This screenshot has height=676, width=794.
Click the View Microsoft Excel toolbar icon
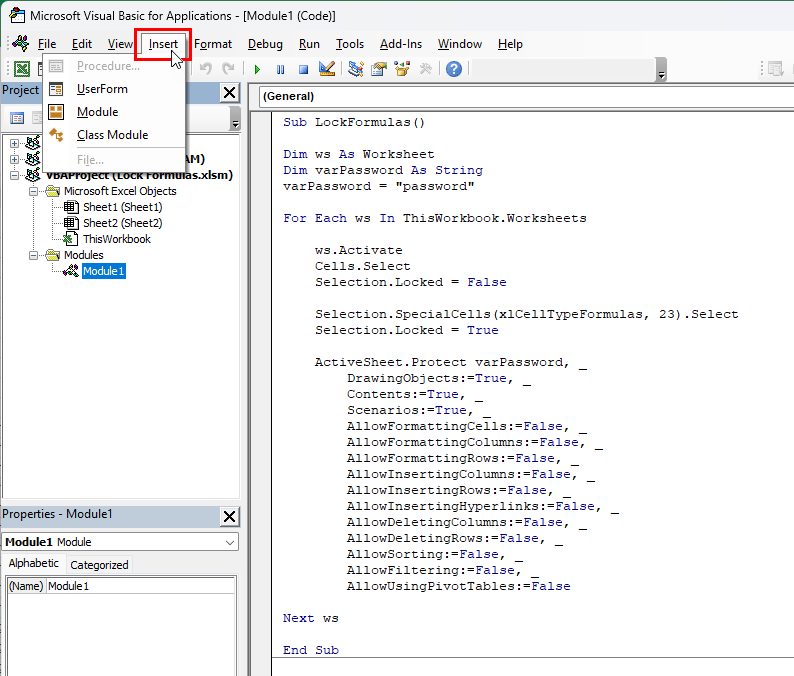[22, 69]
